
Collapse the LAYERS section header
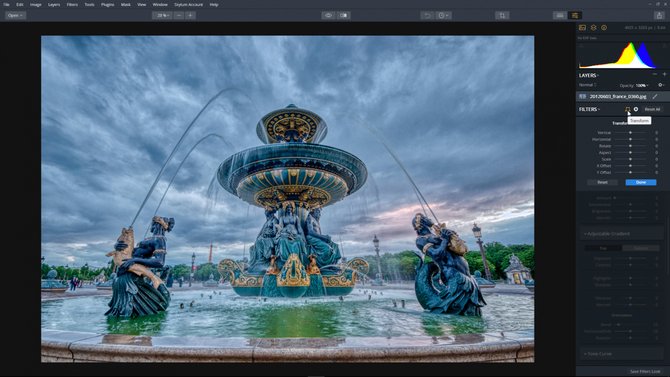click(x=589, y=75)
